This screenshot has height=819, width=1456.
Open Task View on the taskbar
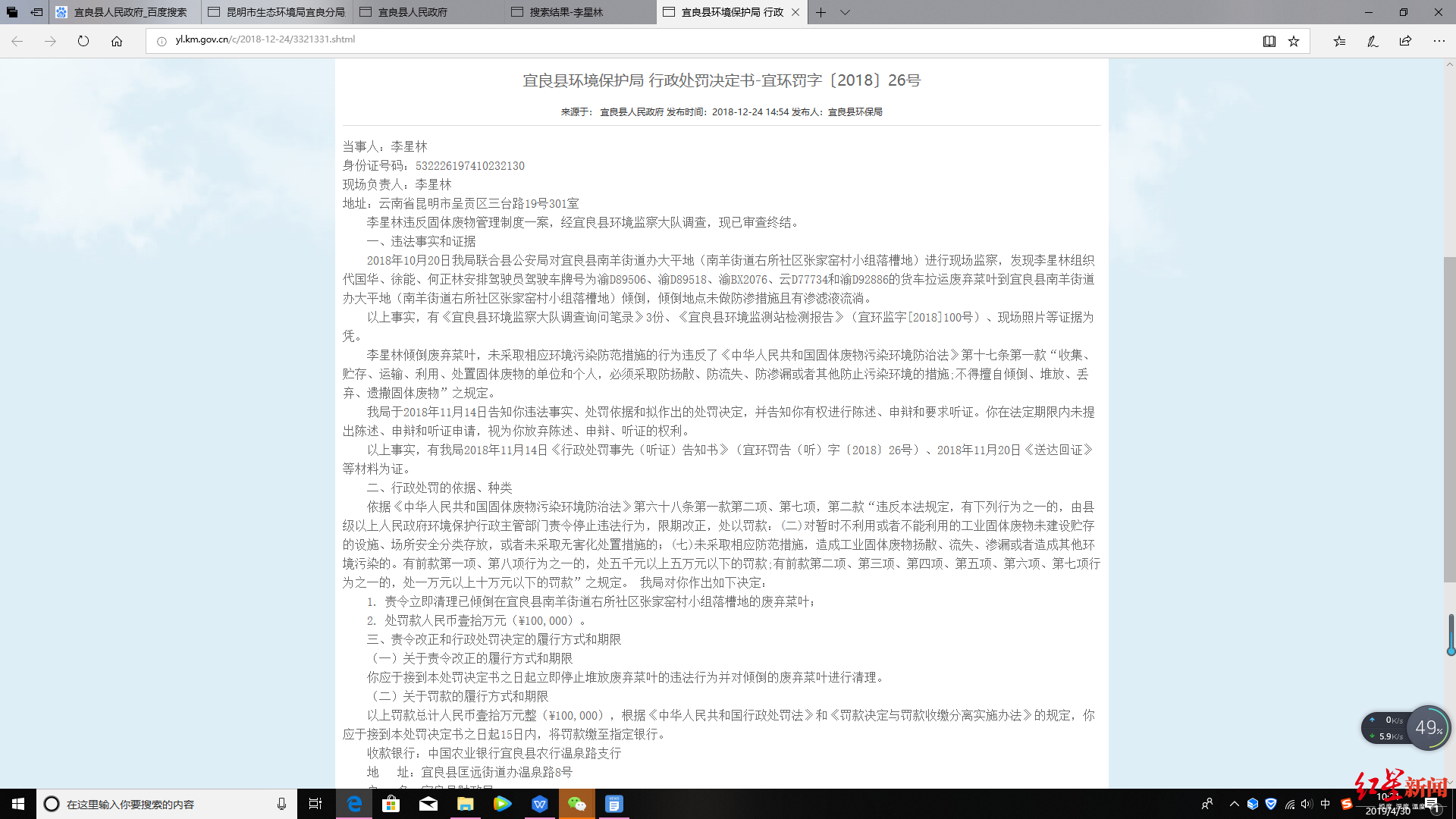click(315, 804)
